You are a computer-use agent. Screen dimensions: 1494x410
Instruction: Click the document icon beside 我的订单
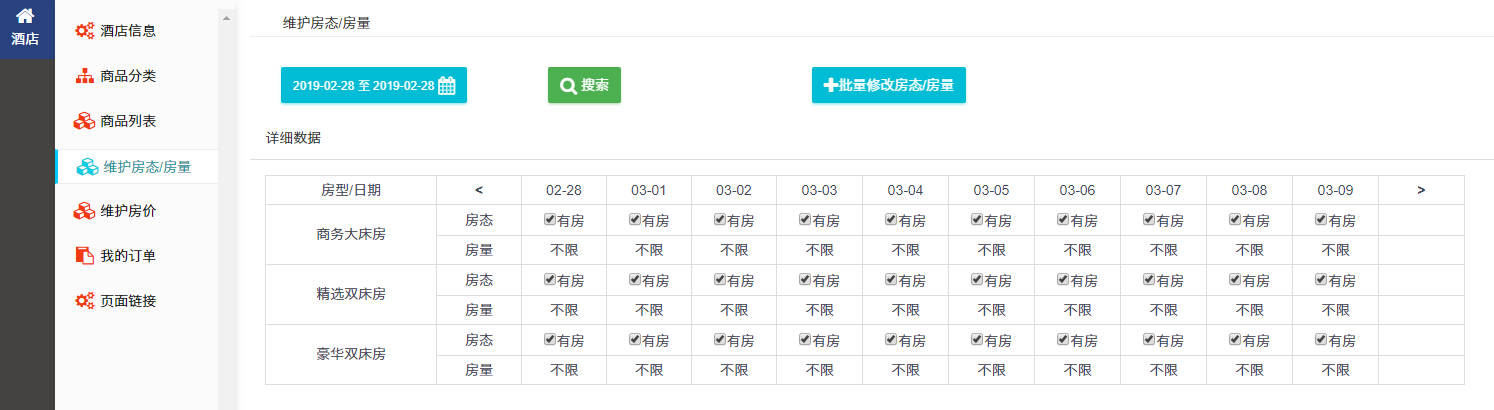click(x=85, y=256)
